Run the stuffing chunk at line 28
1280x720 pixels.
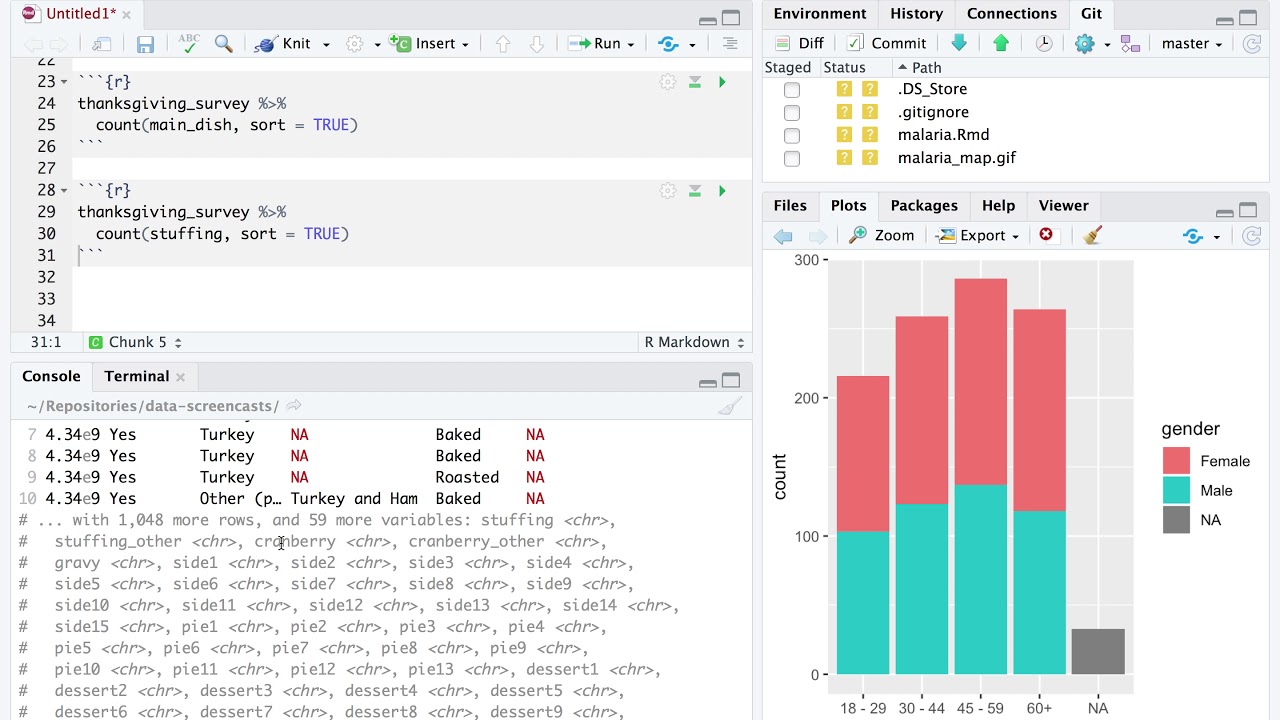(x=722, y=190)
